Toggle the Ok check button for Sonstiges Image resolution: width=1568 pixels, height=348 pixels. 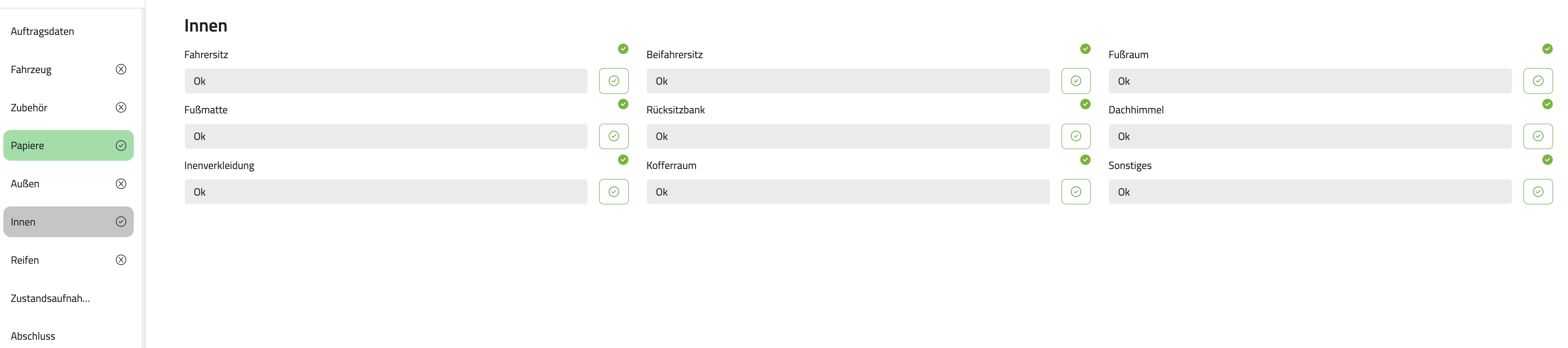pos(1538,191)
